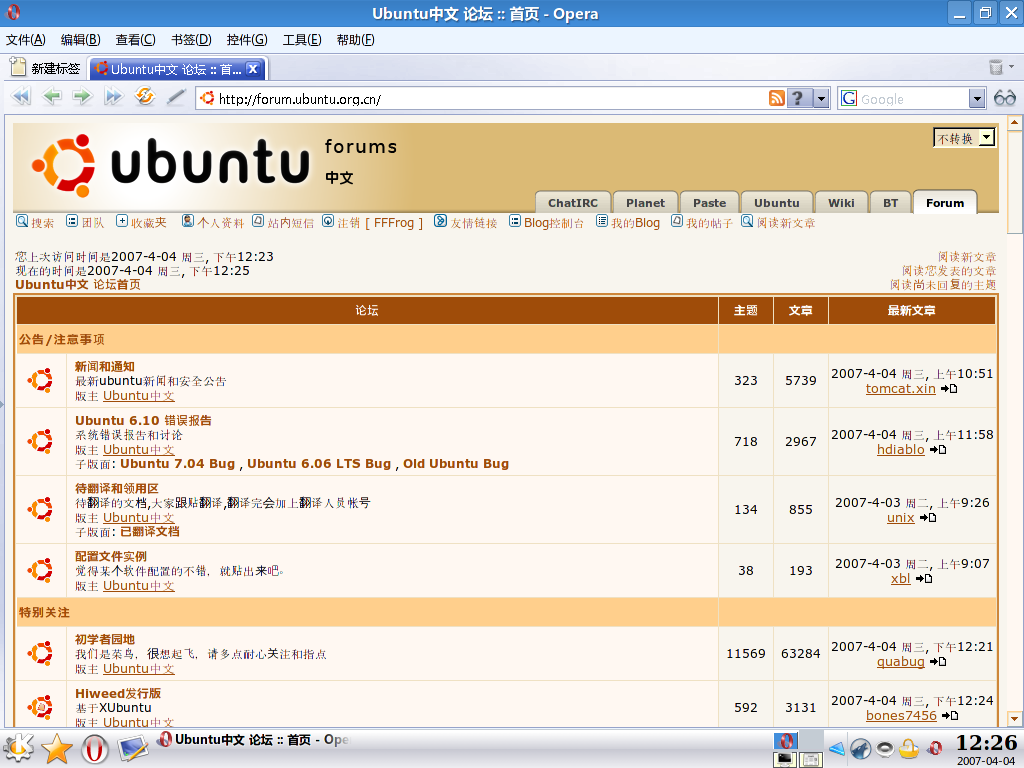The image size is (1024, 768).
Task: Click the round blue bird tray icon
Action: [861, 748]
